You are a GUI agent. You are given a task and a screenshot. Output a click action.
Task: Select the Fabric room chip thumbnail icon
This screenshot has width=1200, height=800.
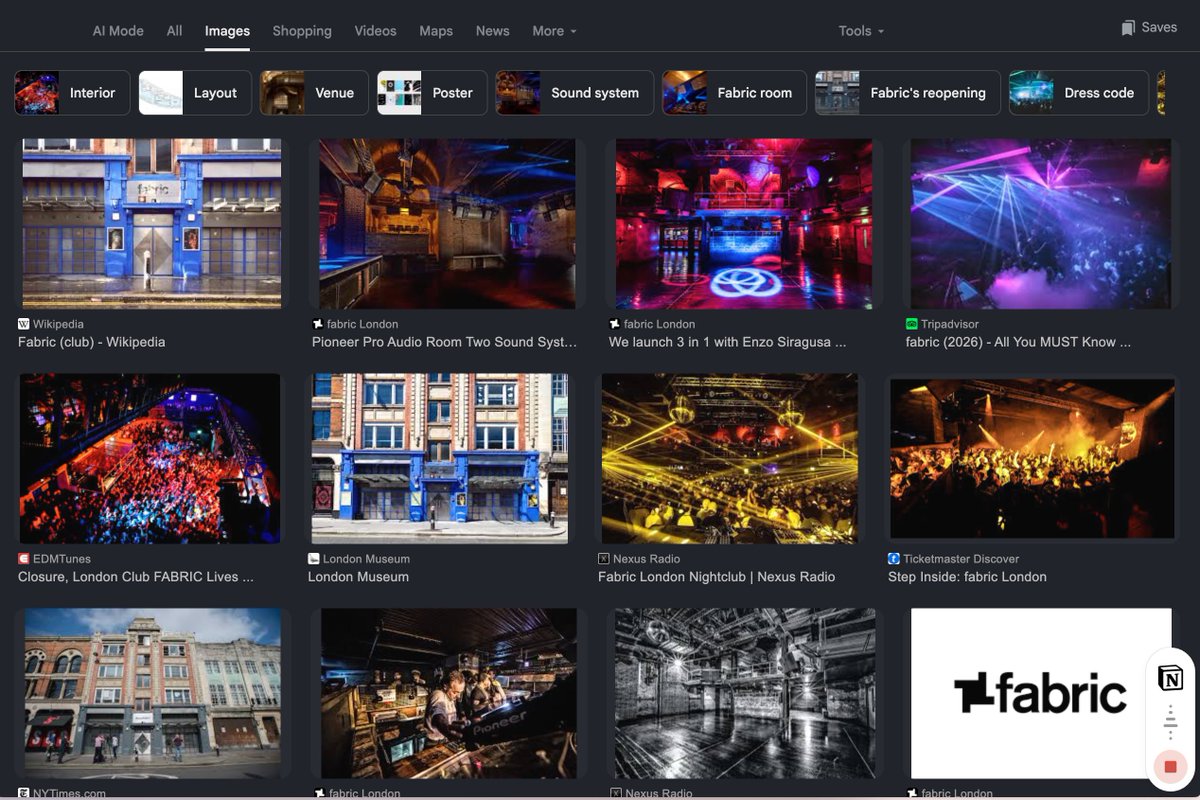[685, 93]
